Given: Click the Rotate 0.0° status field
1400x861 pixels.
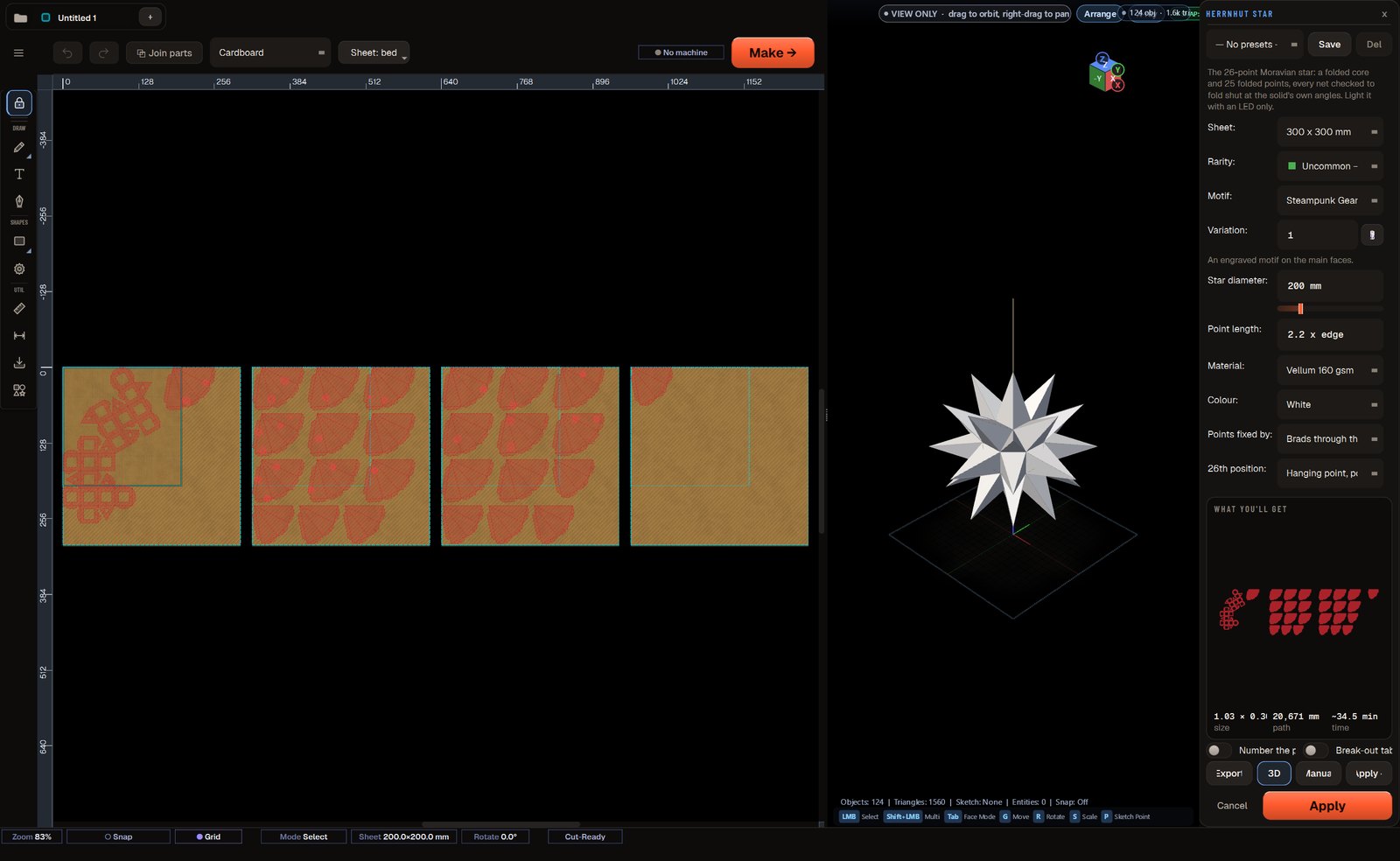Looking at the screenshot, I should point(495,836).
